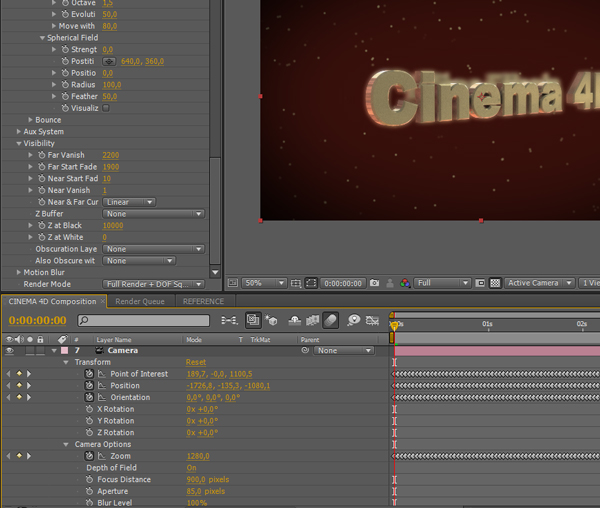600x508 pixels.
Task: Click the snapshot camera icon
Action: [375, 283]
